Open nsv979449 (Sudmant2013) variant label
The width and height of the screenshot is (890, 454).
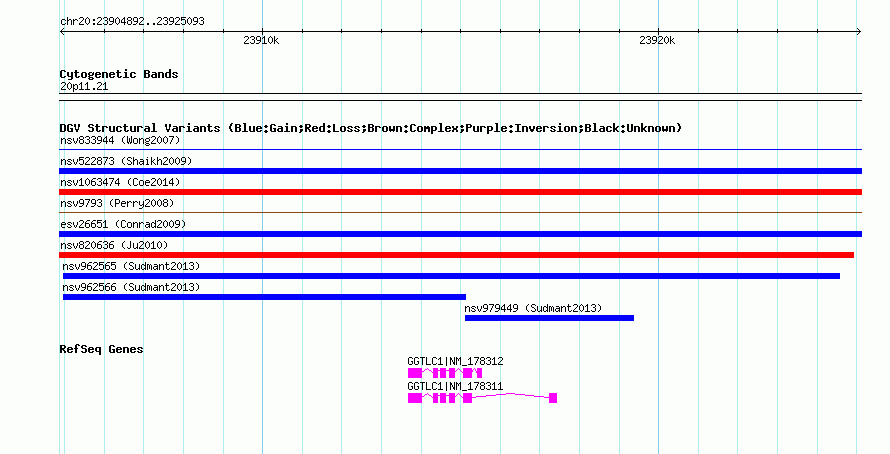click(x=533, y=308)
